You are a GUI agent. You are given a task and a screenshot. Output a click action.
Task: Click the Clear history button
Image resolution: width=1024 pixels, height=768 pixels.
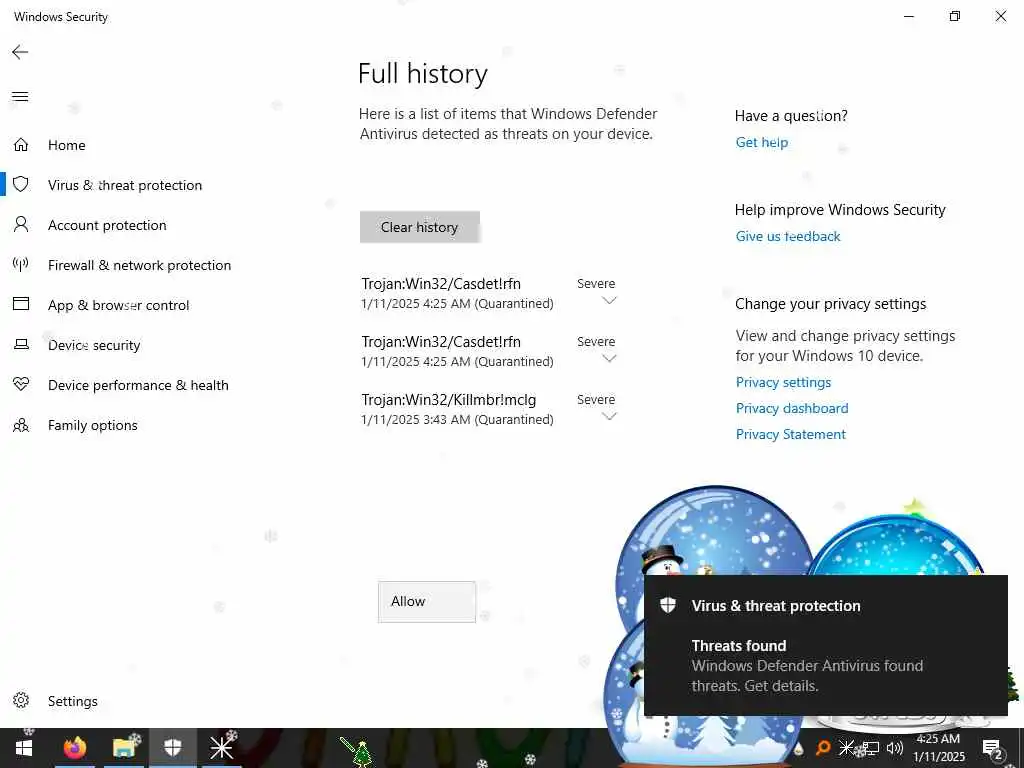pyautogui.click(x=420, y=227)
